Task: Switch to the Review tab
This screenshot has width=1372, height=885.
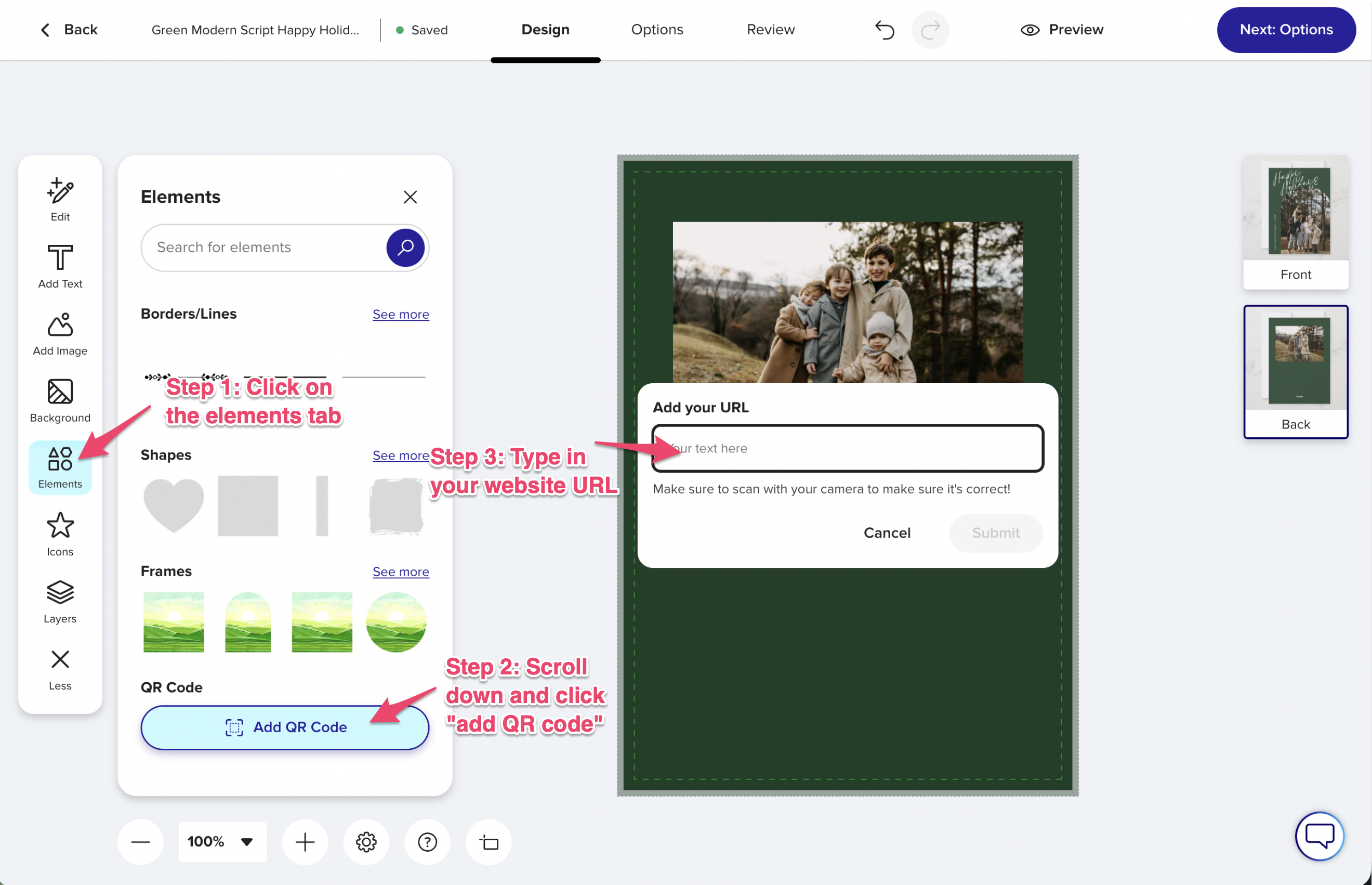Action: (770, 30)
